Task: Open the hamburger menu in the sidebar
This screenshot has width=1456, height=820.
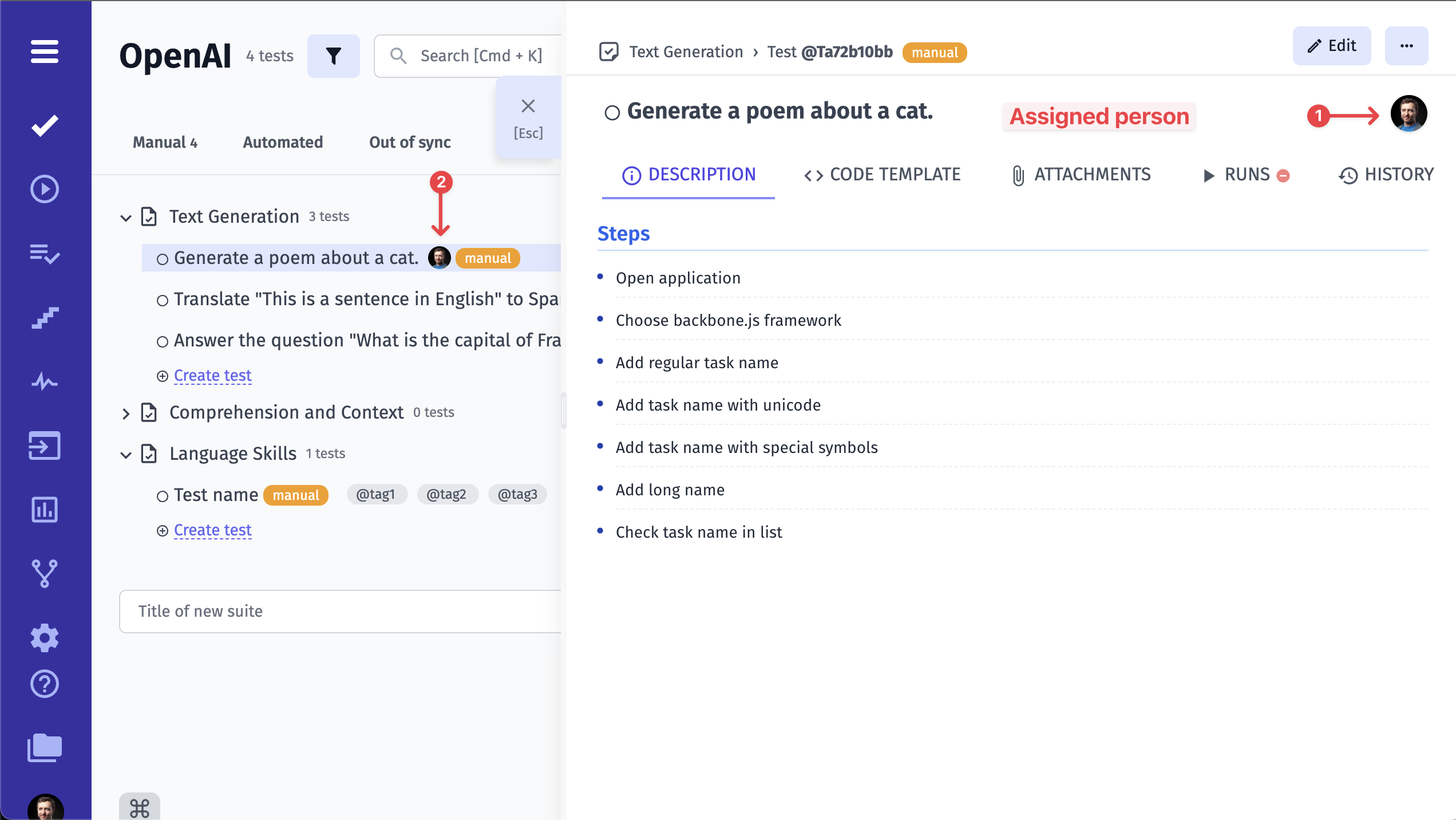Action: [x=45, y=52]
